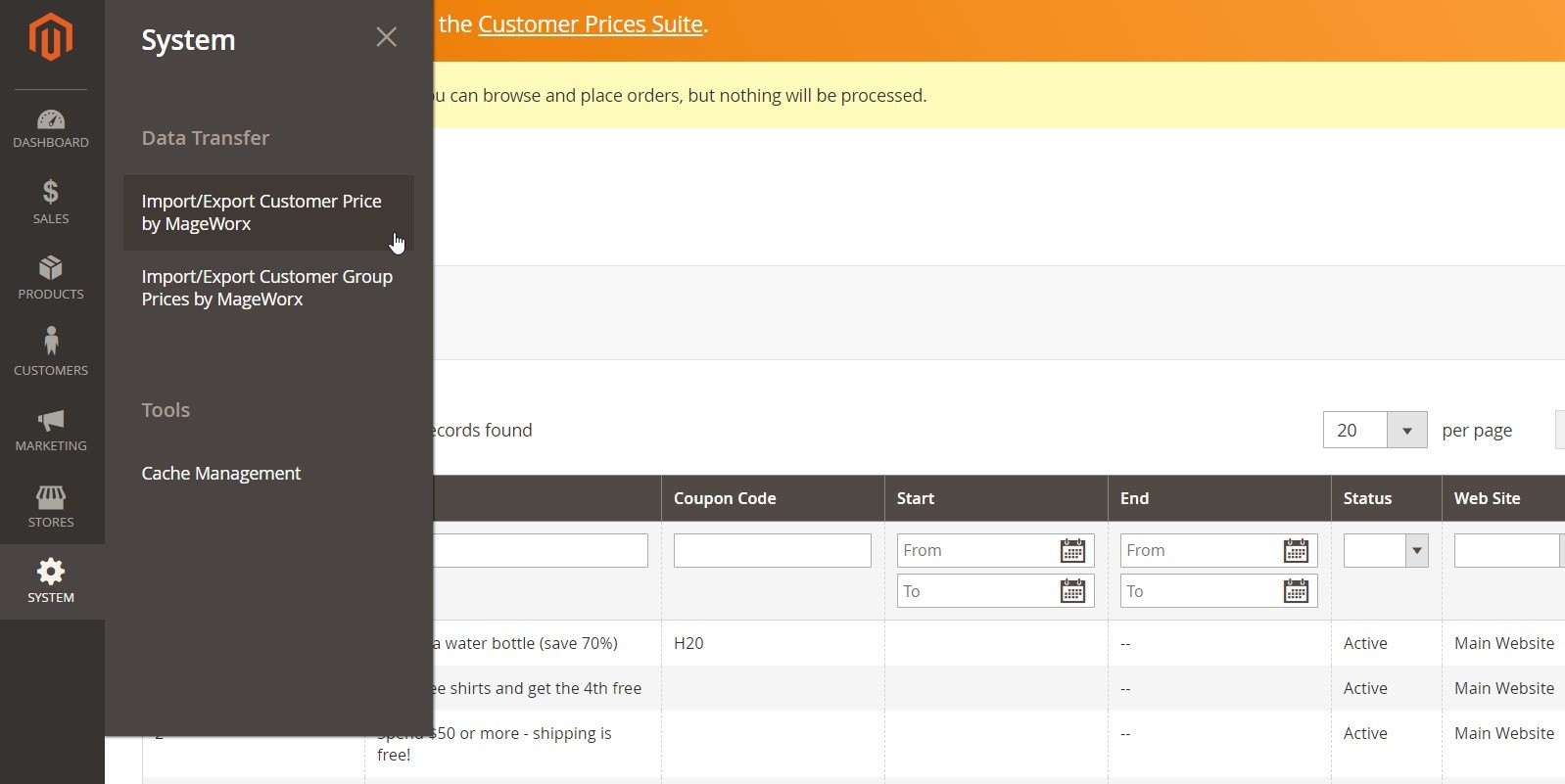
Task: Open the per page count dropdown arrow
Action: (x=1407, y=431)
